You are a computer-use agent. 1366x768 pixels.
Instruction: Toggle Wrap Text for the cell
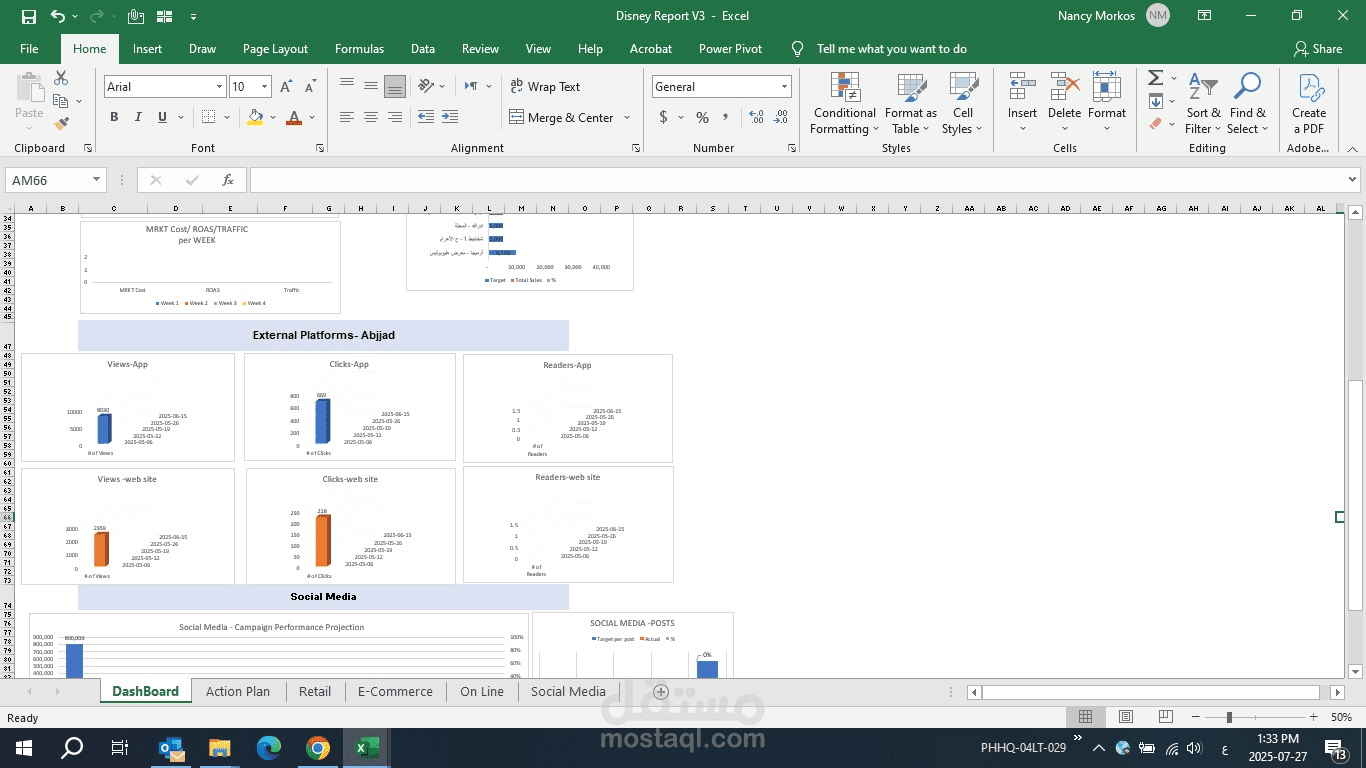pyautogui.click(x=544, y=87)
